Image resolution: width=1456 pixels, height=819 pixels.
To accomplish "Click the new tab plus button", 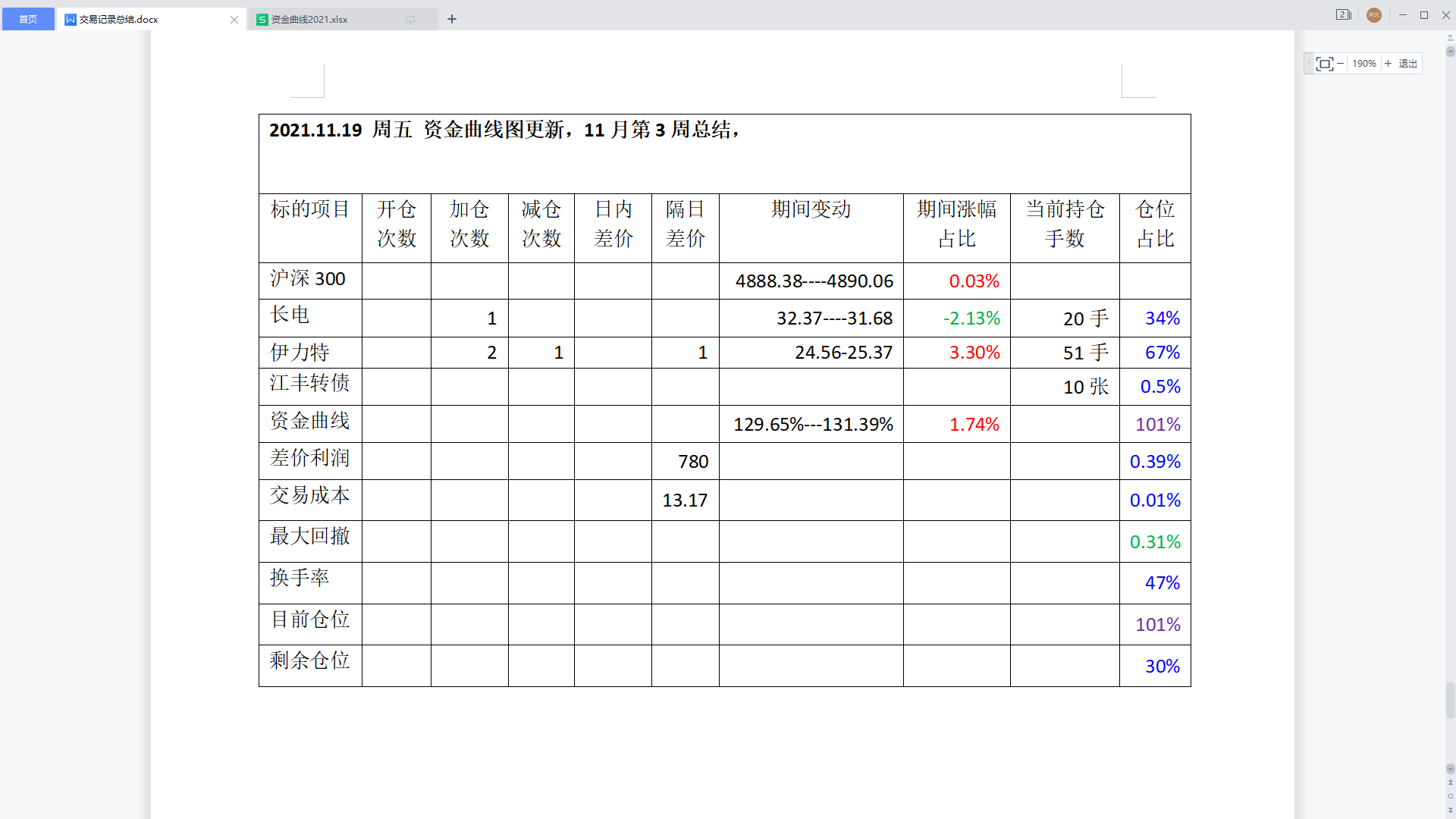I will click(x=452, y=20).
